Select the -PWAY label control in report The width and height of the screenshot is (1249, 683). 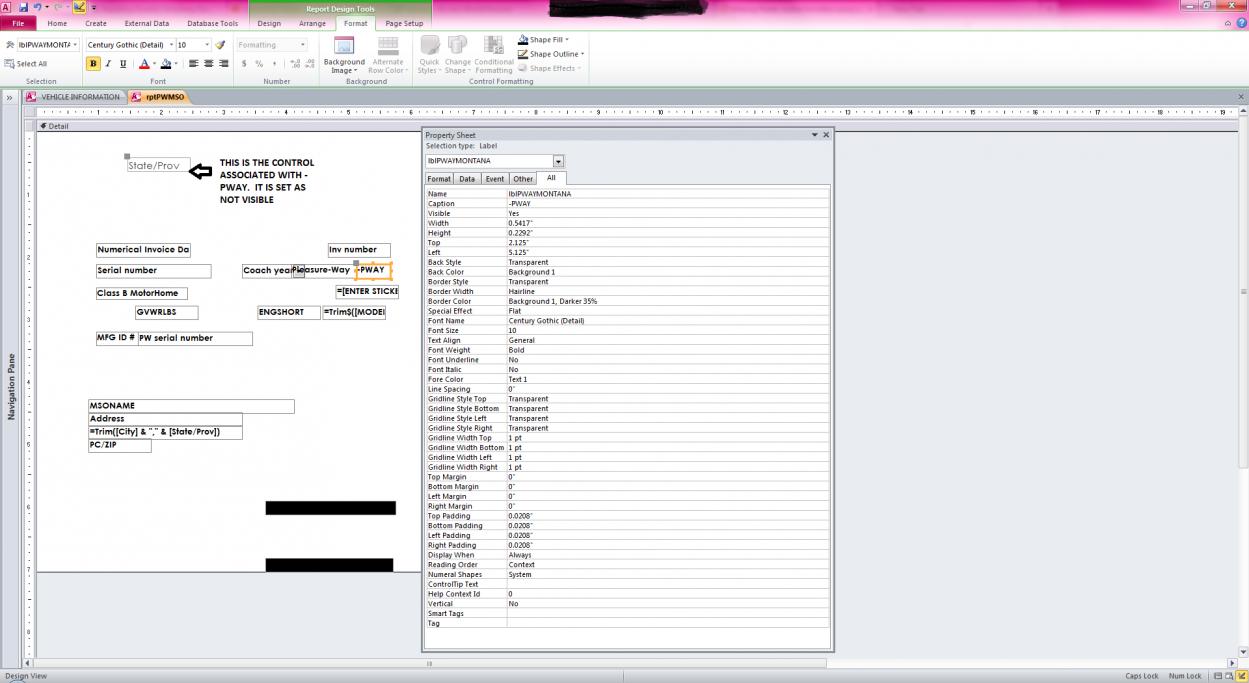[373, 270]
